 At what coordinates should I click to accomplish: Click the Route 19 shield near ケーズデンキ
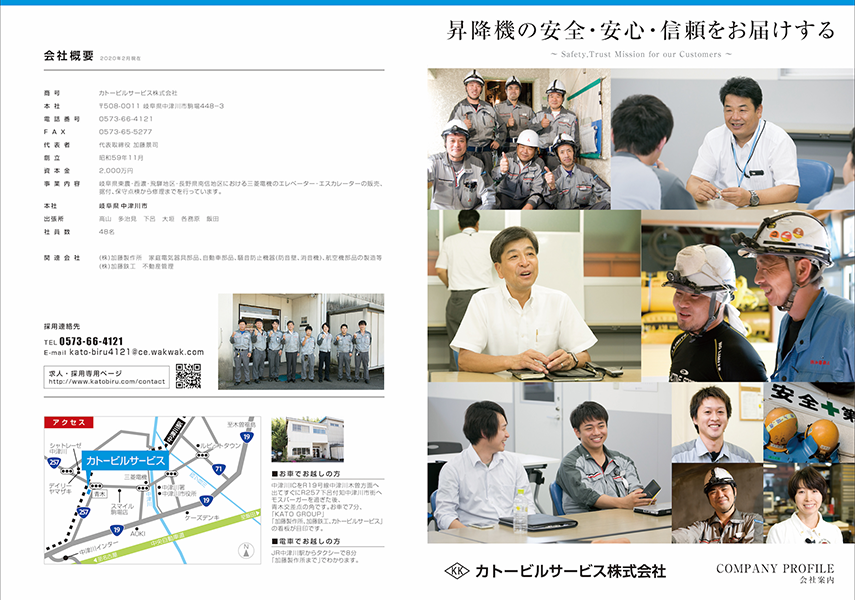click(206, 500)
